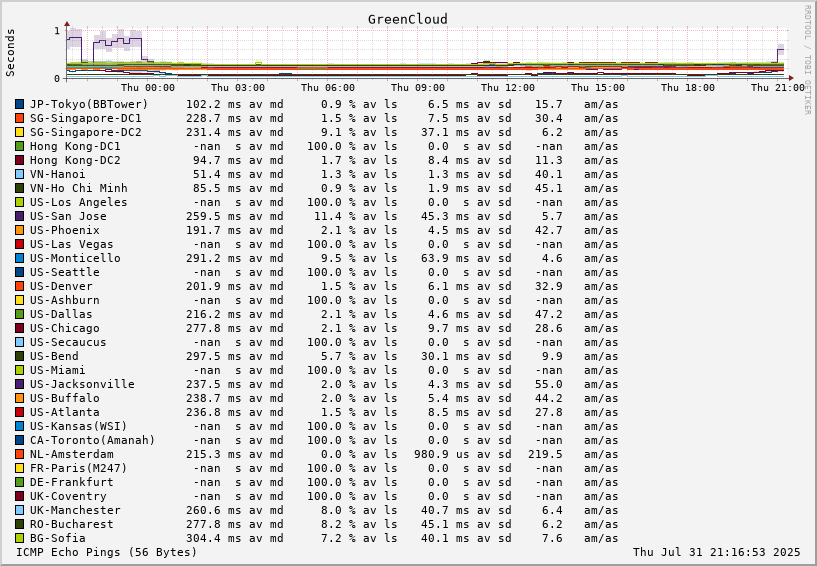This screenshot has height=566, width=817.
Task: Click the CA-Toronto(Amanah) legend label
Action: point(93,440)
